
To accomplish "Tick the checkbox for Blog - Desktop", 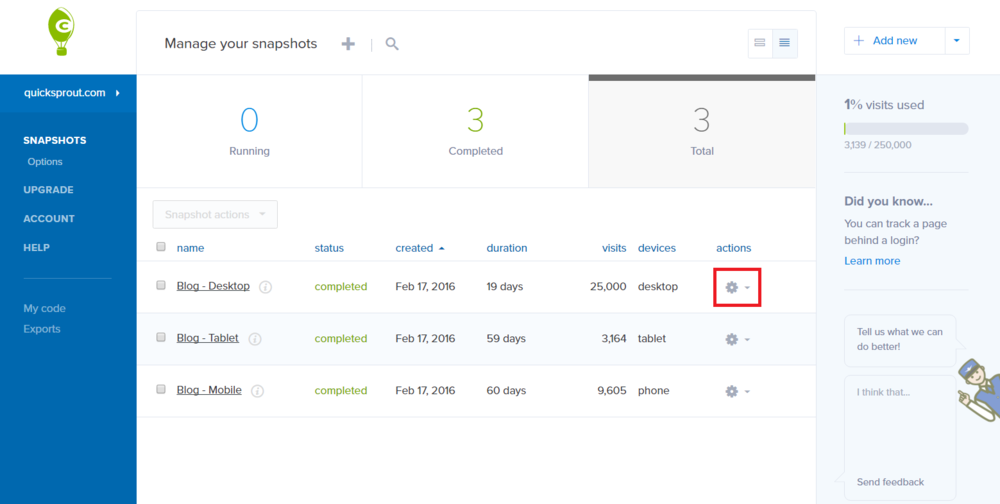I will click(161, 286).
